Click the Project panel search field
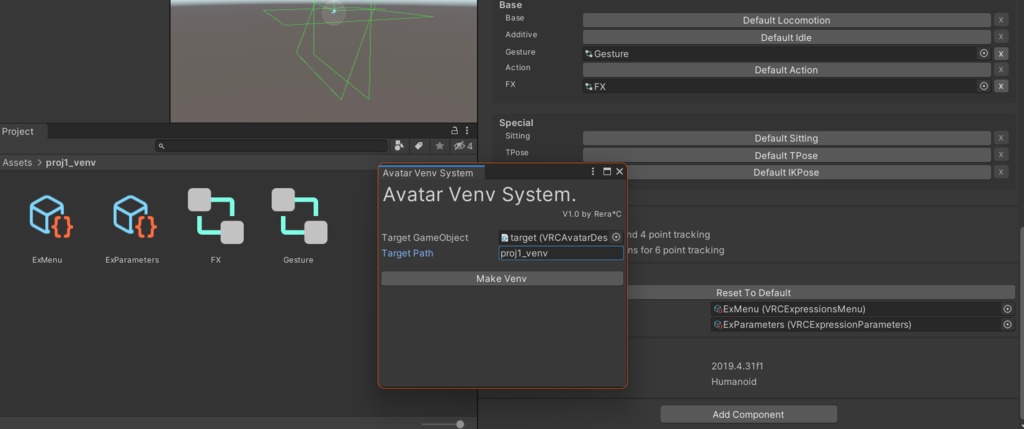The height and width of the screenshot is (429, 1024). coord(271,146)
